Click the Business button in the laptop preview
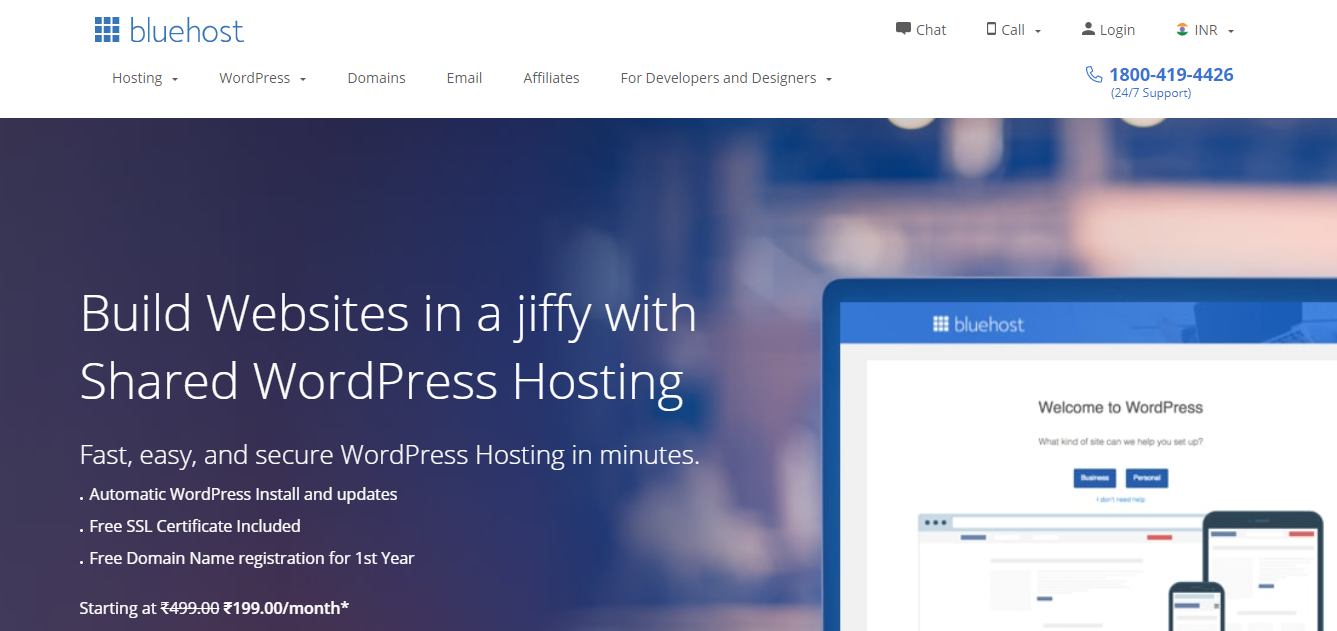The image size is (1337, 631). (1095, 478)
